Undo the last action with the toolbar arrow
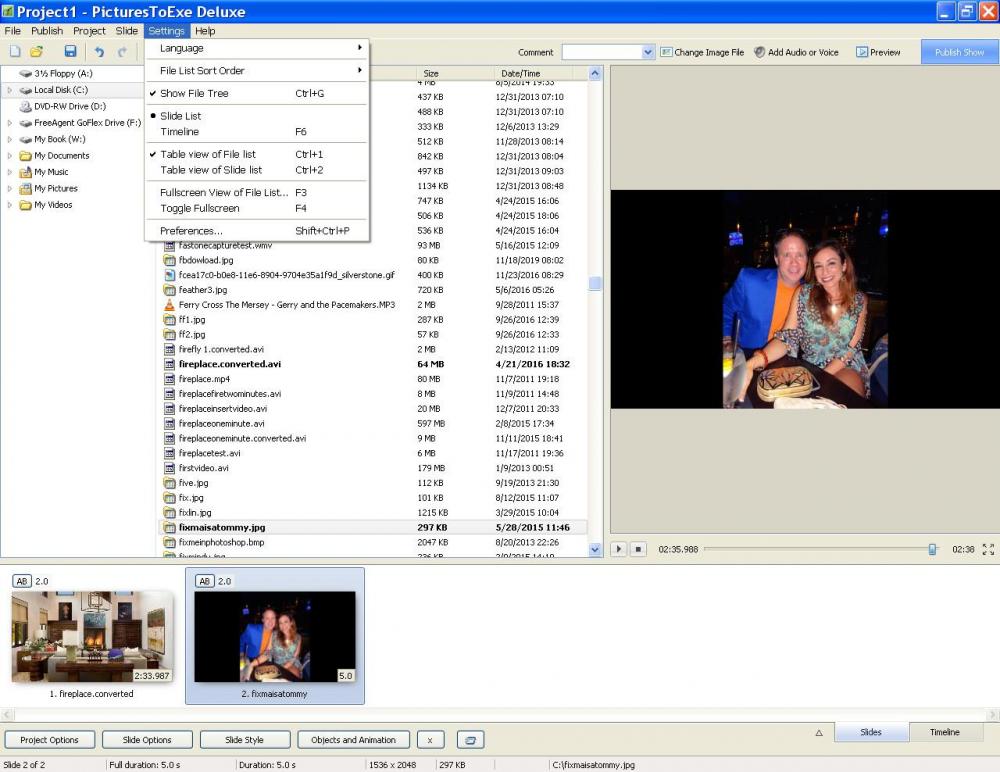The image size is (1000, 772). point(99,52)
